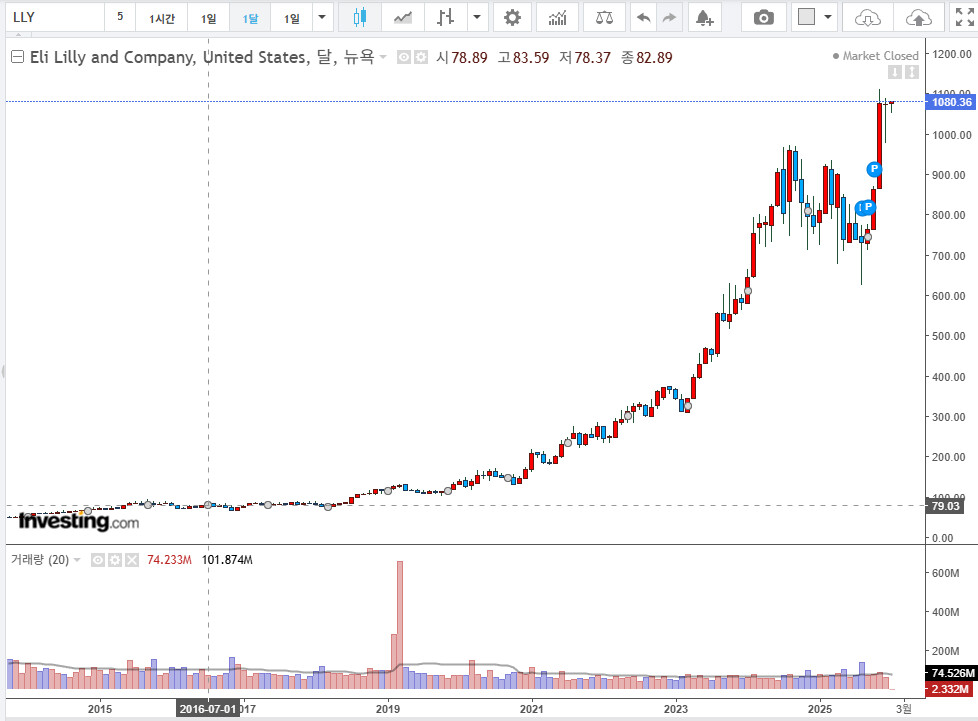The width and height of the screenshot is (978, 721).
Task: Click the 83.59 high value in legend
Action: pos(531,58)
